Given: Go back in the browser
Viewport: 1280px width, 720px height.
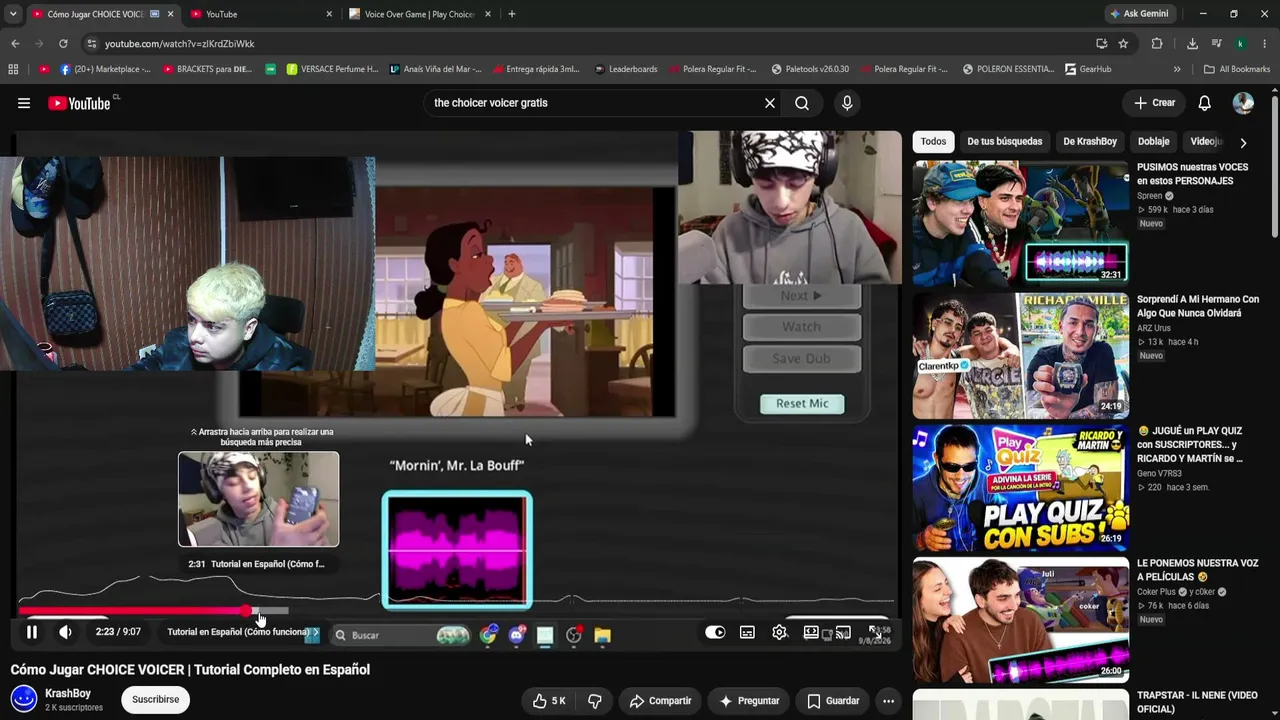Looking at the screenshot, I should [15, 44].
